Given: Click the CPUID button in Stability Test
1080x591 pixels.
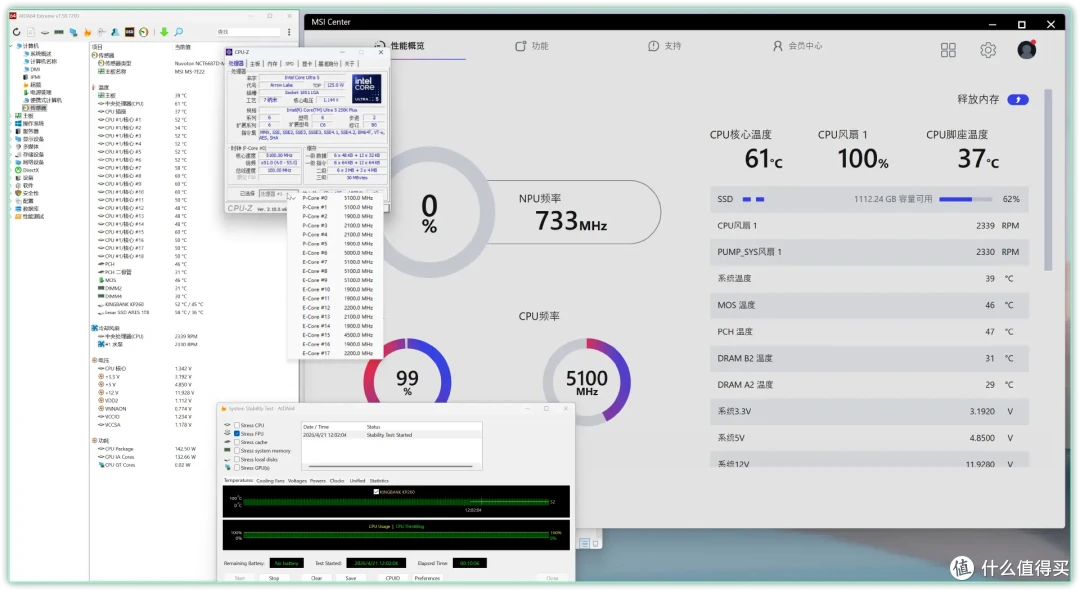Looking at the screenshot, I should [x=393, y=579].
